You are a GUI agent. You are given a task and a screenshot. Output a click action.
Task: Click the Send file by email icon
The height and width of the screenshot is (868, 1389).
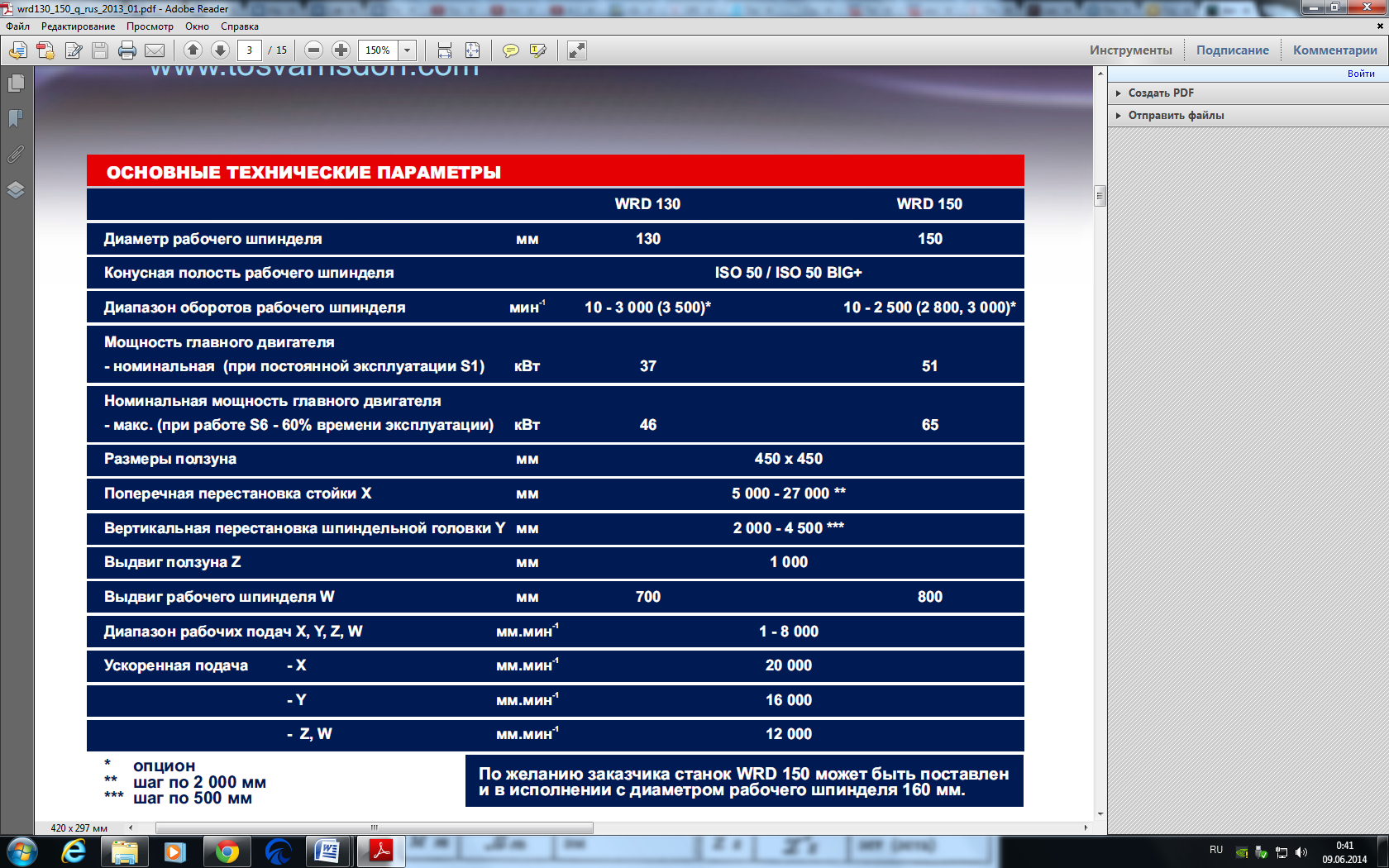155,50
